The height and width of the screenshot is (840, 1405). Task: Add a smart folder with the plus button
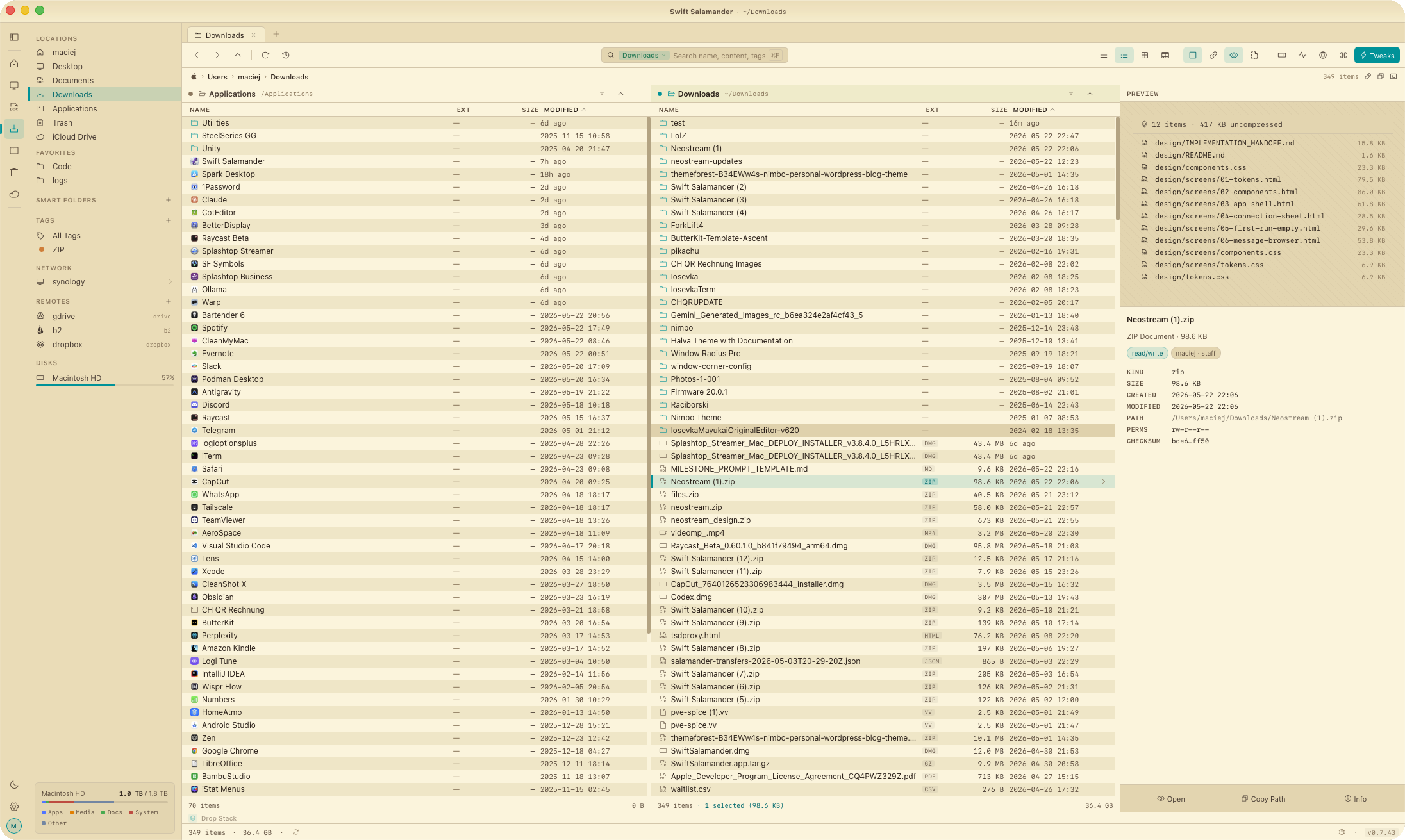pyautogui.click(x=169, y=200)
